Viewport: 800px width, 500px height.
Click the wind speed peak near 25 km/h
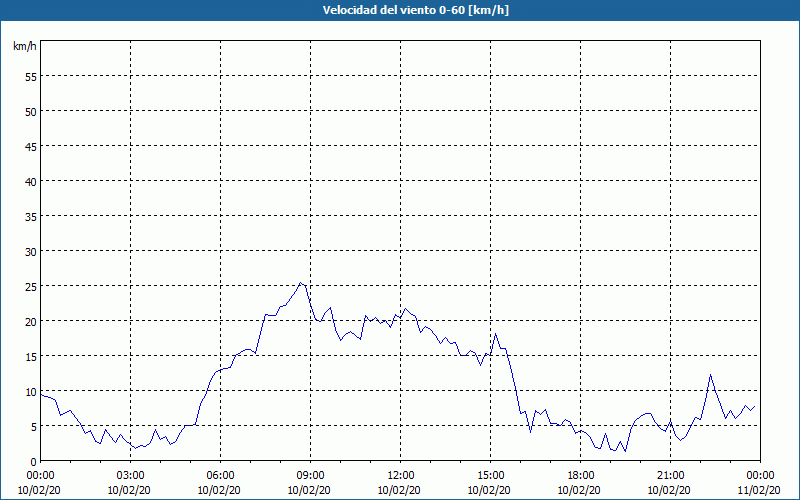pyautogui.click(x=301, y=283)
